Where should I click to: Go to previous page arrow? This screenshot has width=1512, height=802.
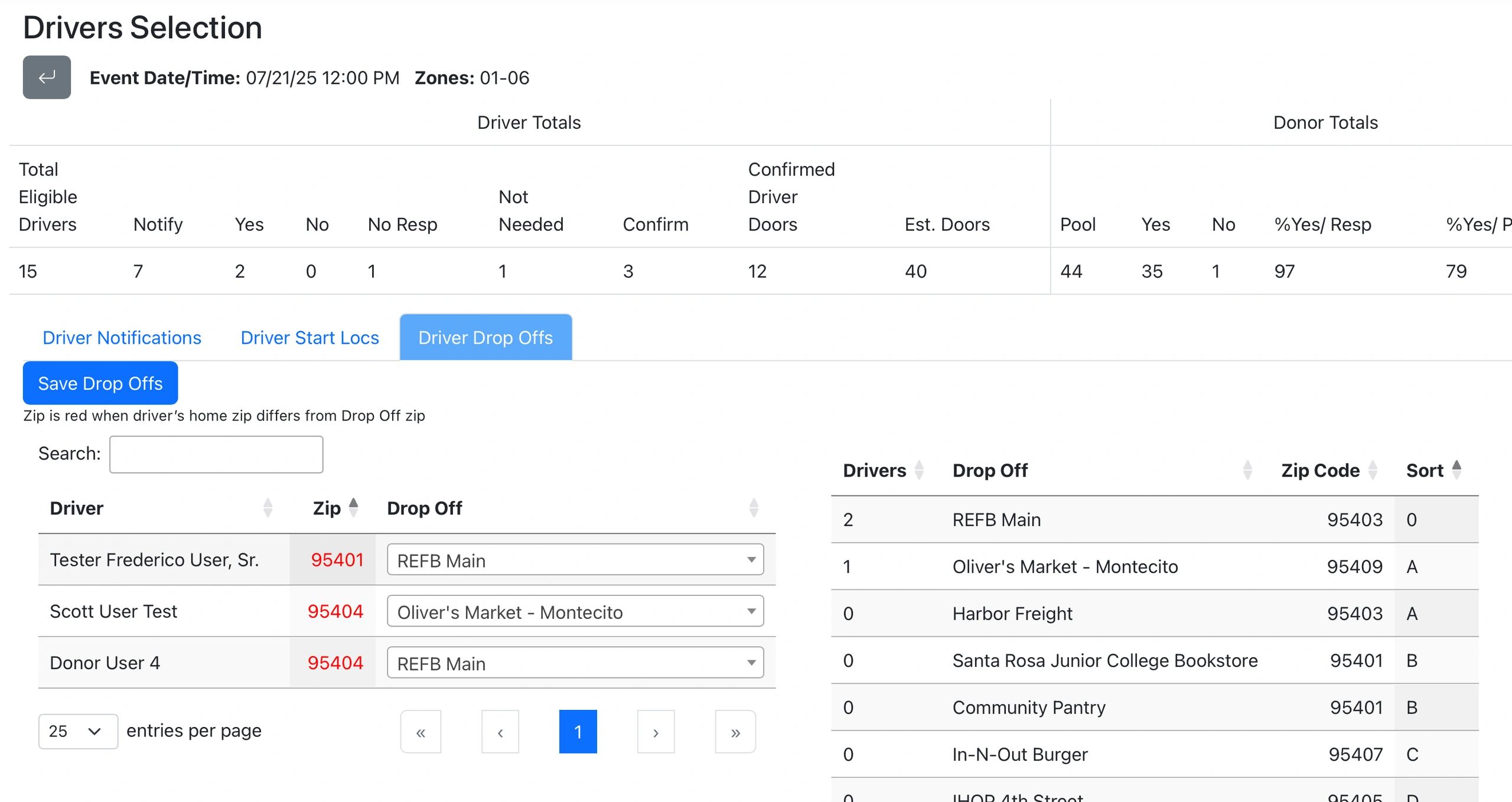(500, 732)
